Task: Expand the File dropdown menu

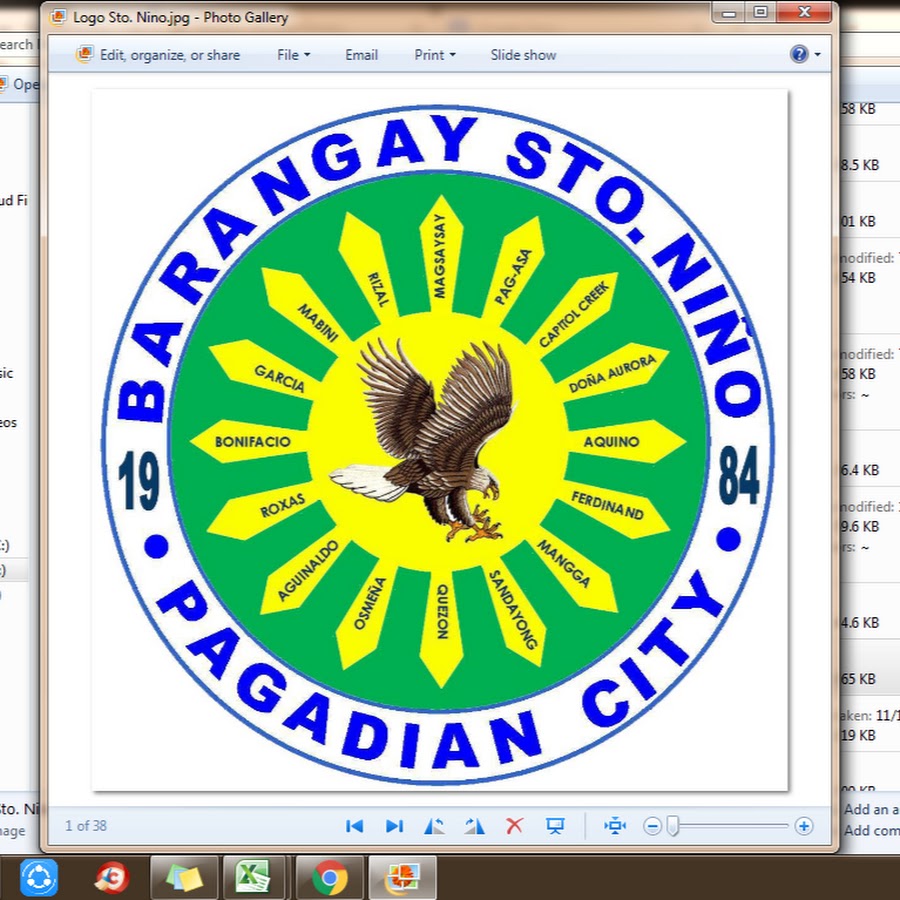Action: pyautogui.click(x=293, y=55)
